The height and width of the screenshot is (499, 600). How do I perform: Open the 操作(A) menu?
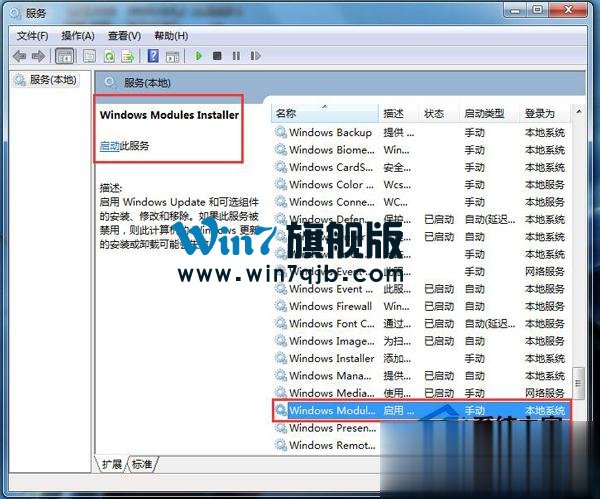78,36
